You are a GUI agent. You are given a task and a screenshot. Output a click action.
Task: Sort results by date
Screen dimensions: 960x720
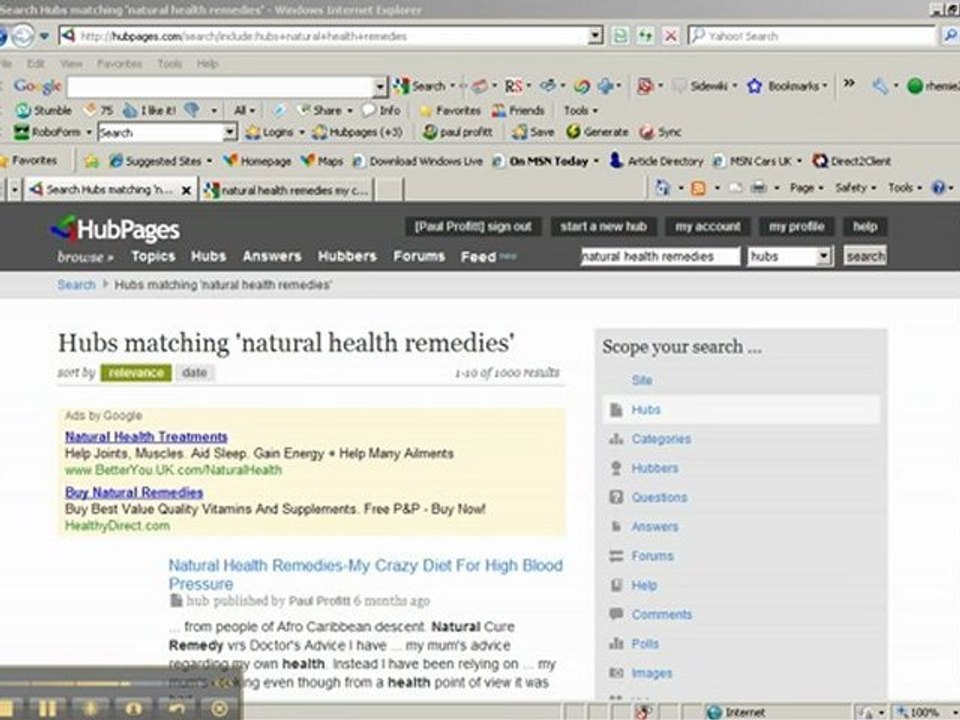point(195,373)
